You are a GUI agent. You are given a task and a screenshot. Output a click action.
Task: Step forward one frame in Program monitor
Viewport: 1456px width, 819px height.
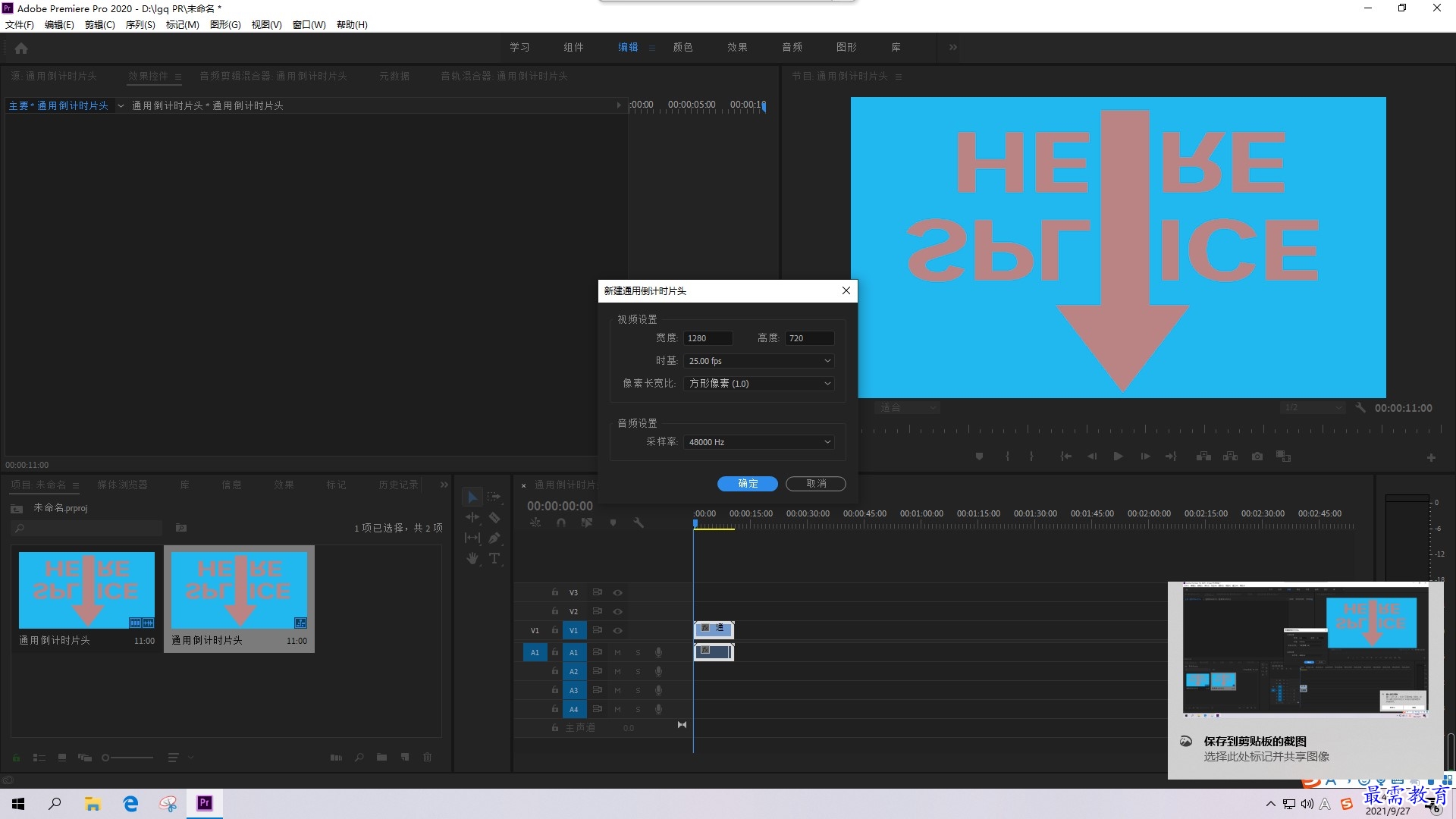[x=1145, y=457]
